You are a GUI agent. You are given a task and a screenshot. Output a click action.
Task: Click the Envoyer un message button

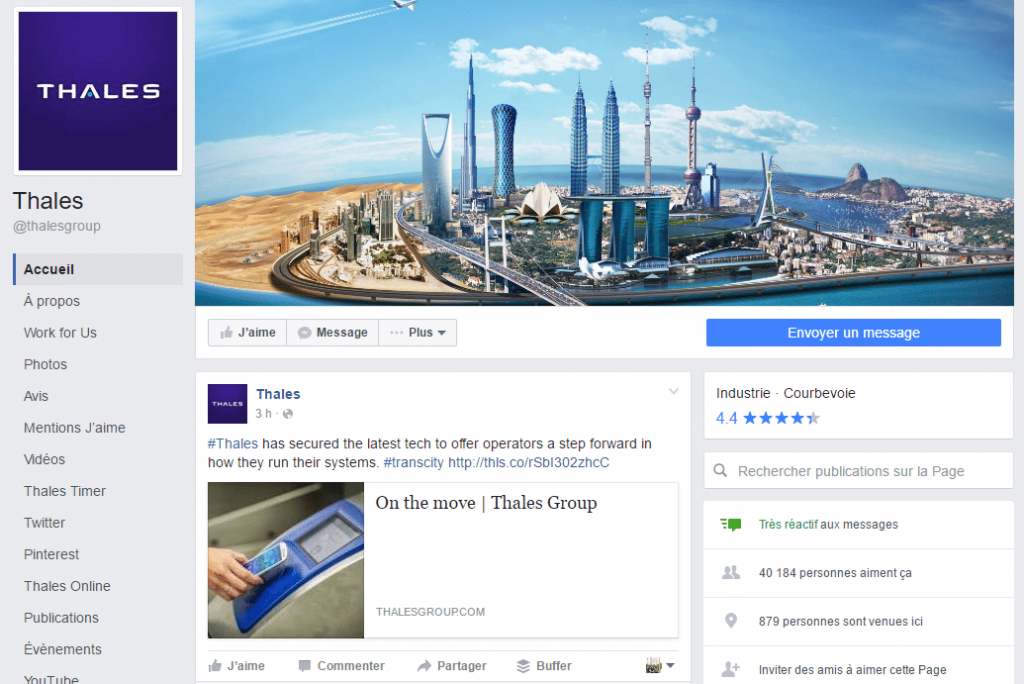[854, 333]
